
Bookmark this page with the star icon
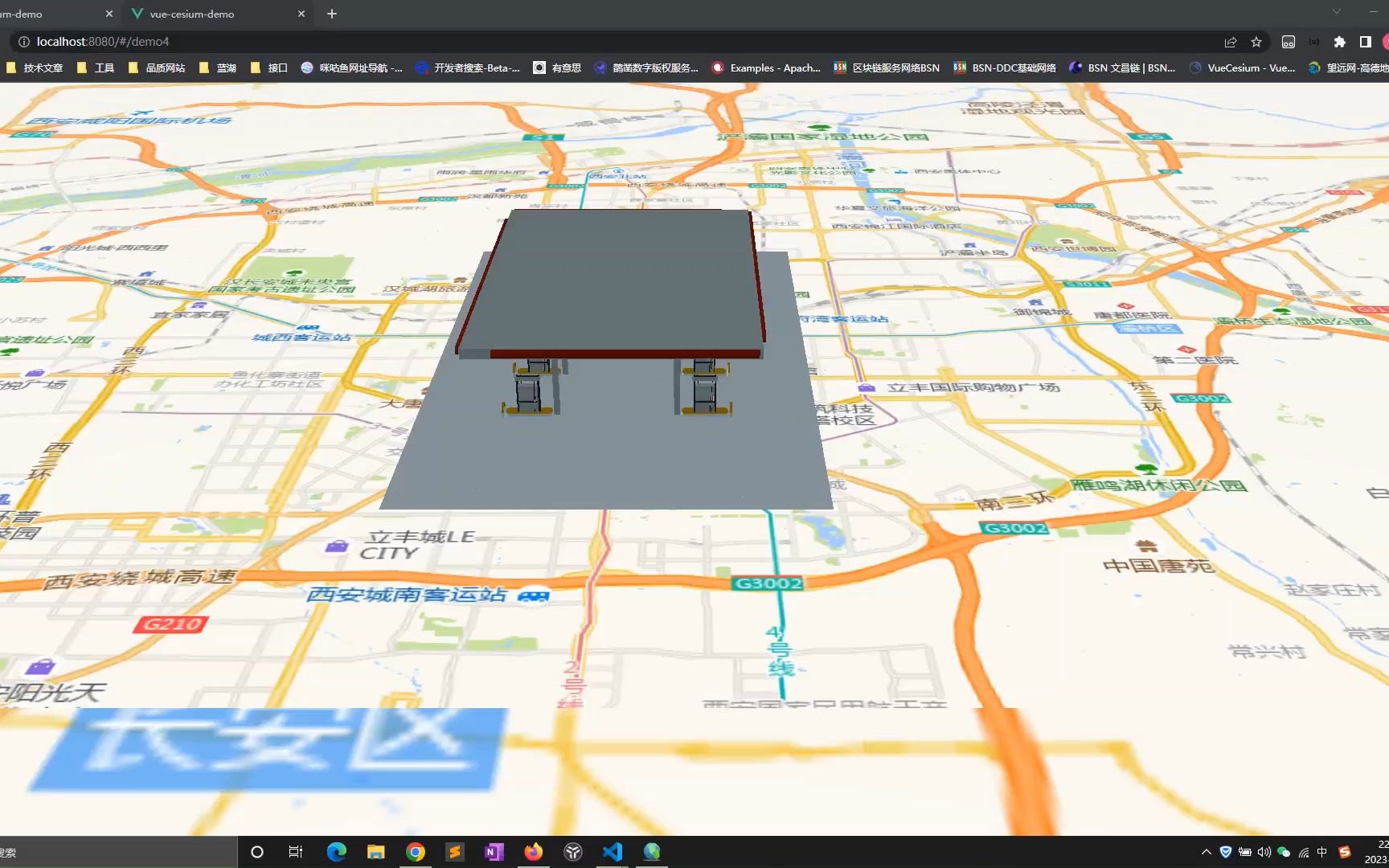pyautogui.click(x=1256, y=41)
